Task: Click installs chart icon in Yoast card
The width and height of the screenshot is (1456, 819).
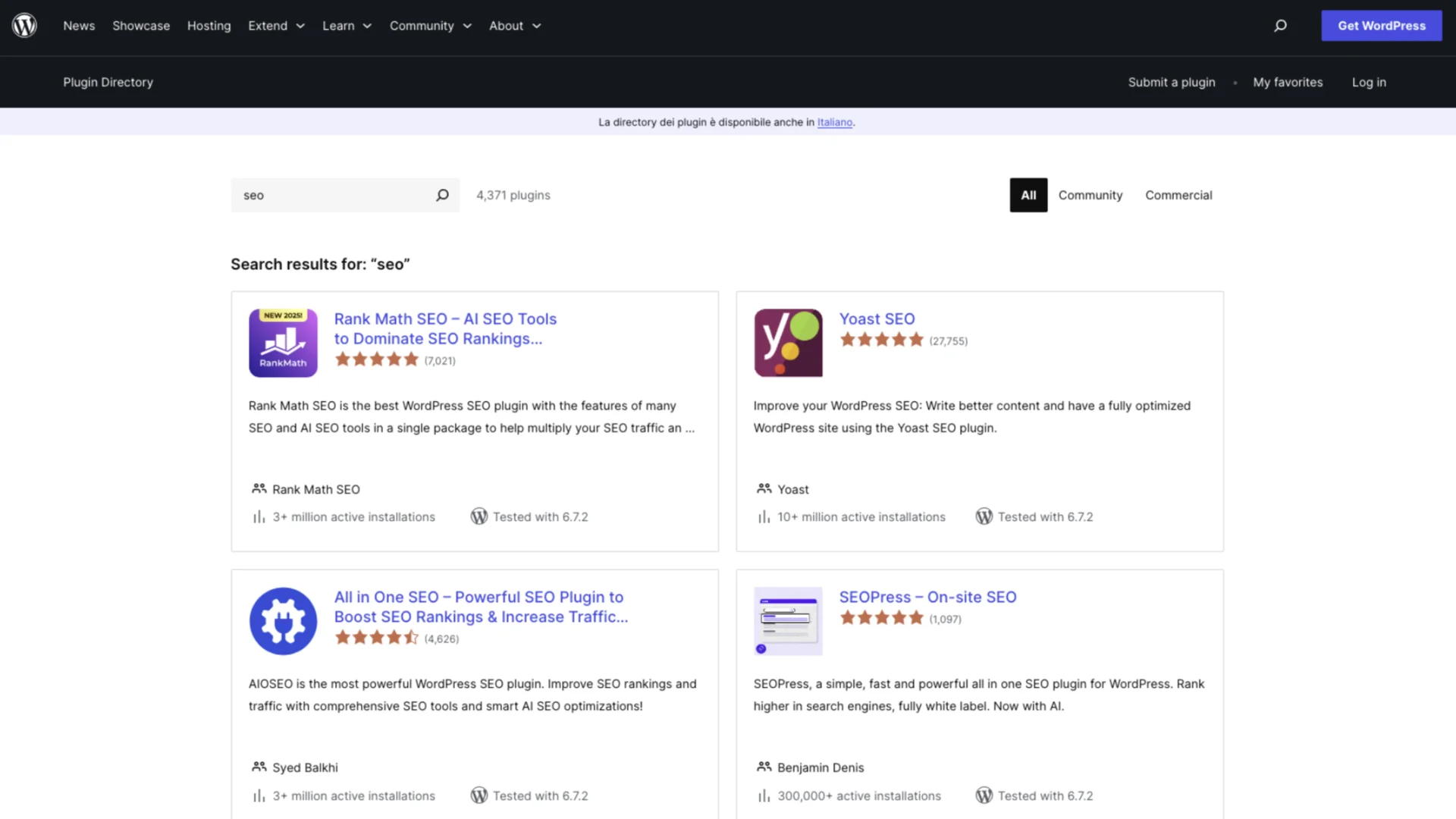Action: tap(764, 517)
